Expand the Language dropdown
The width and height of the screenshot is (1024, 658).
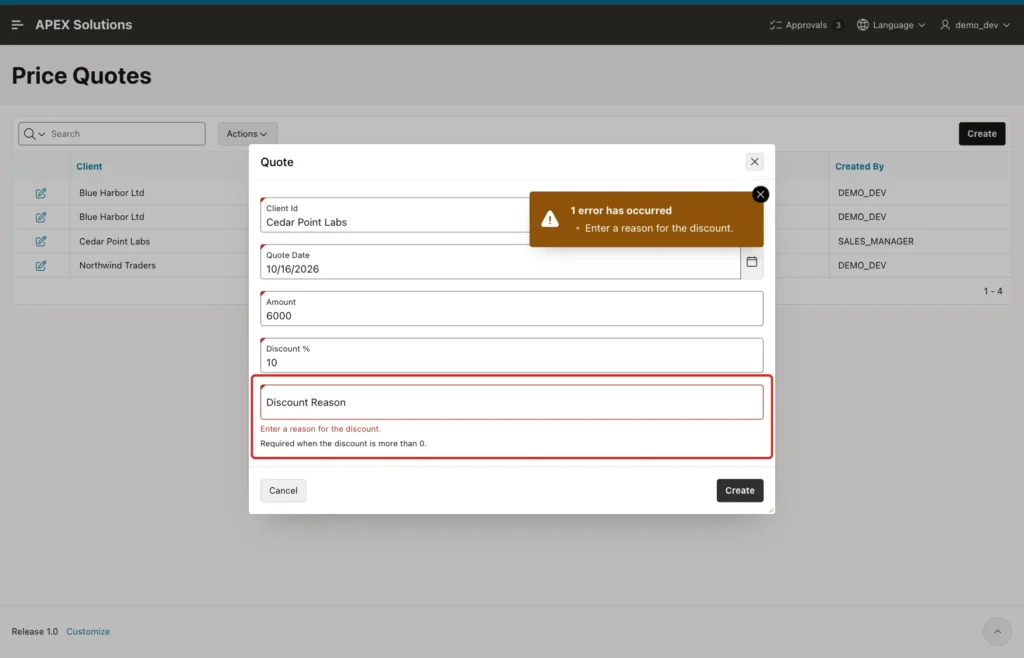pos(891,25)
